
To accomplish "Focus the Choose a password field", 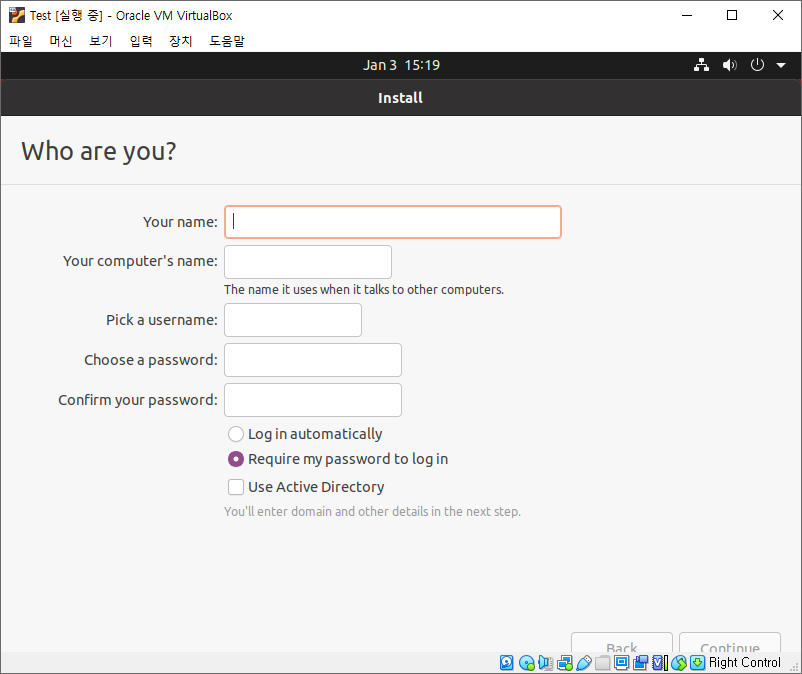I will [313, 360].
